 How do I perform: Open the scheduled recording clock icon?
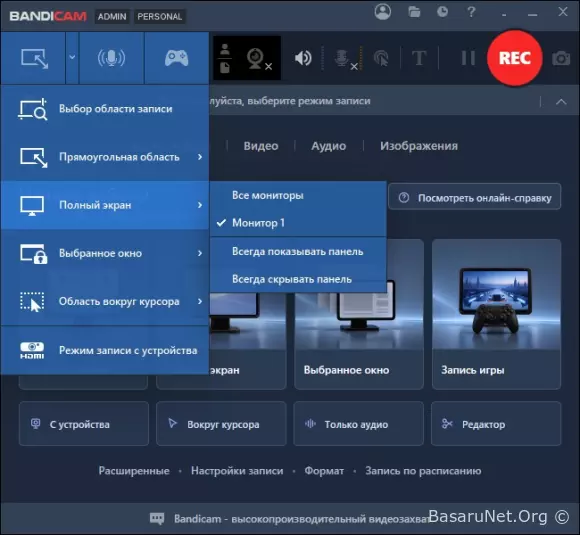[x=442, y=12]
